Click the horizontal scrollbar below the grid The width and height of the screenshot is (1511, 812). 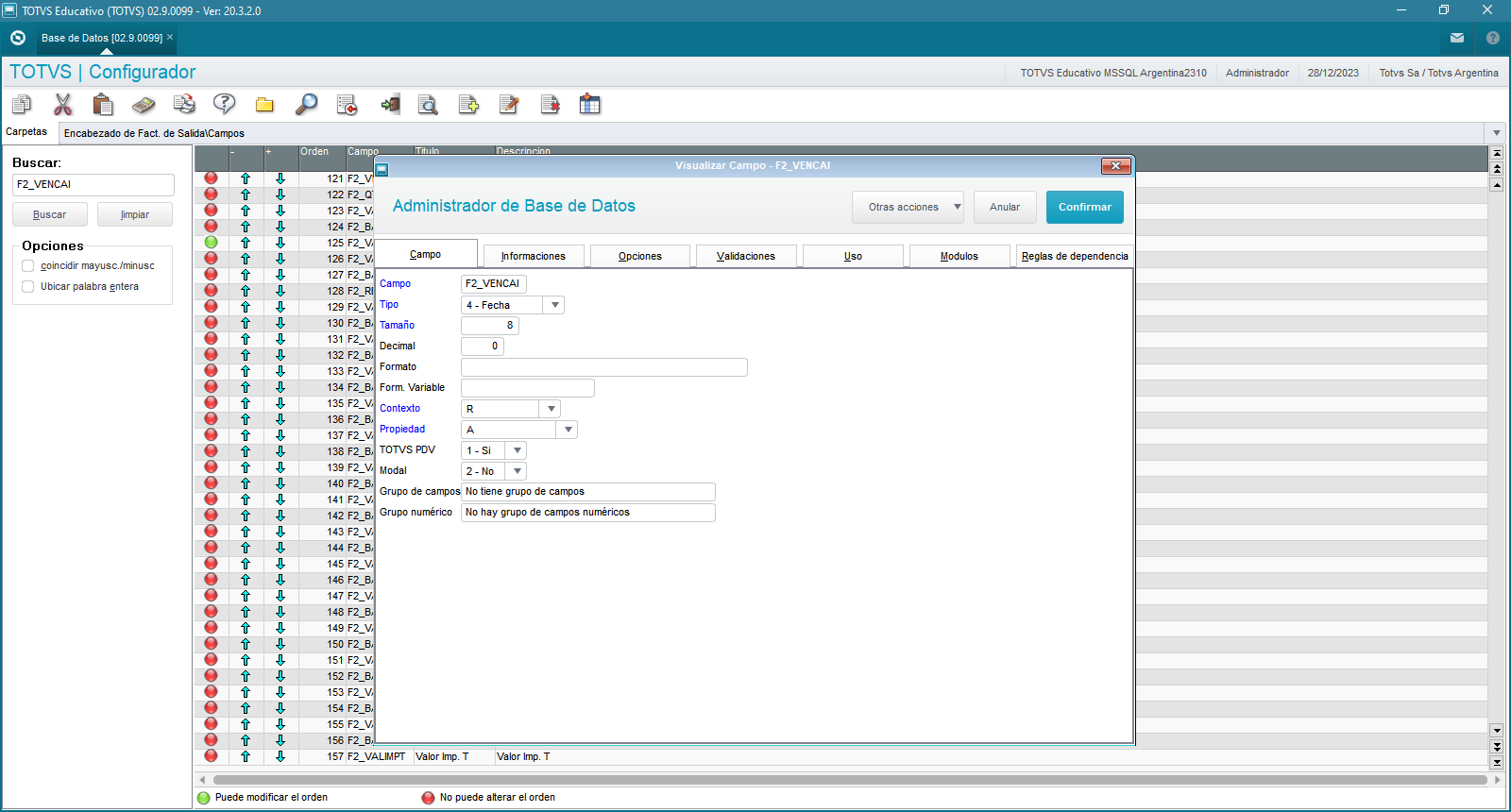pos(850,780)
